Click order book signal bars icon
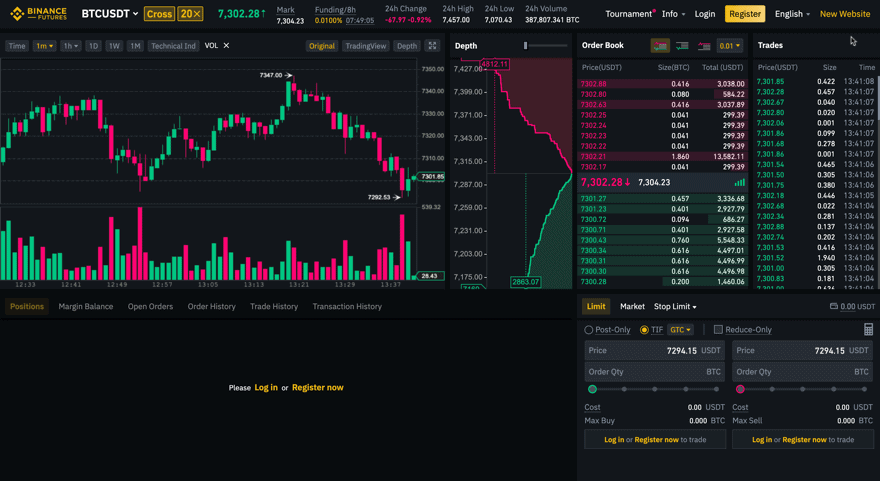The image size is (880, 481). [740, 182]
